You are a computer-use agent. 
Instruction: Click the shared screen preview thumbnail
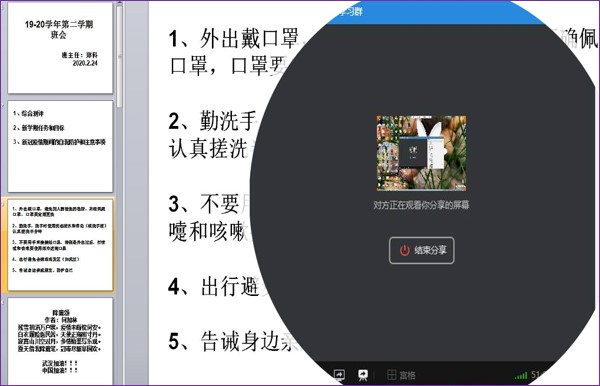(x=421, y=153)
